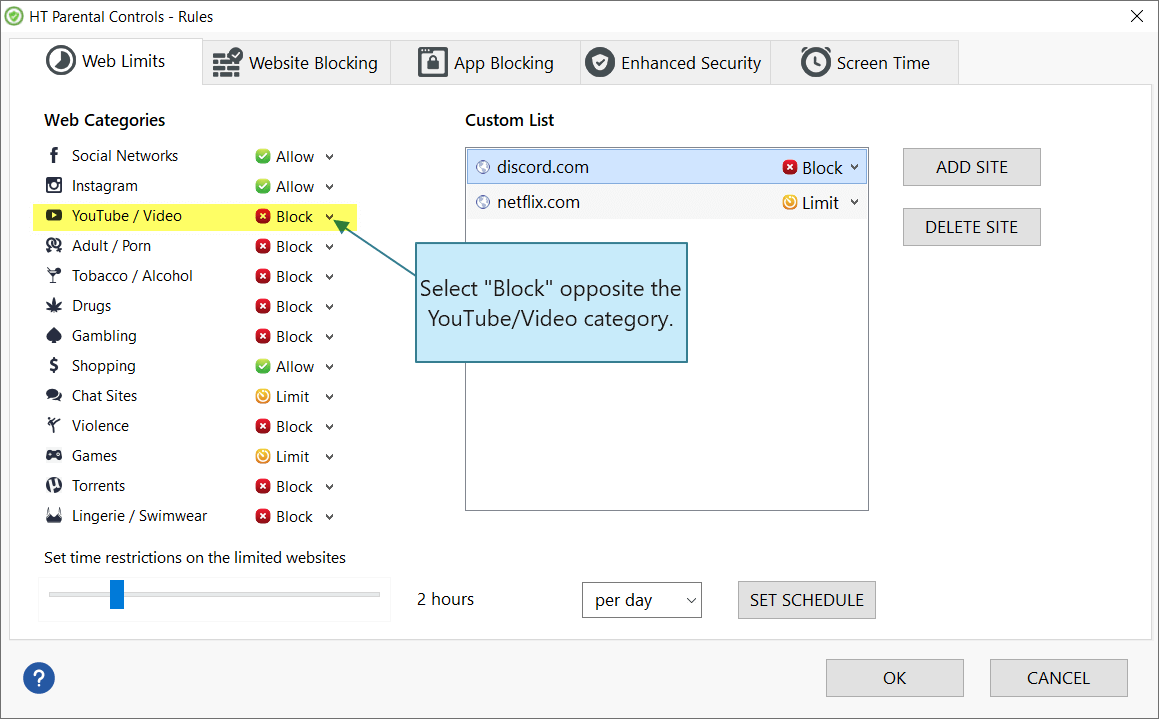
Task: Open the Screen Time tab
Action: (x=865, y=63)
